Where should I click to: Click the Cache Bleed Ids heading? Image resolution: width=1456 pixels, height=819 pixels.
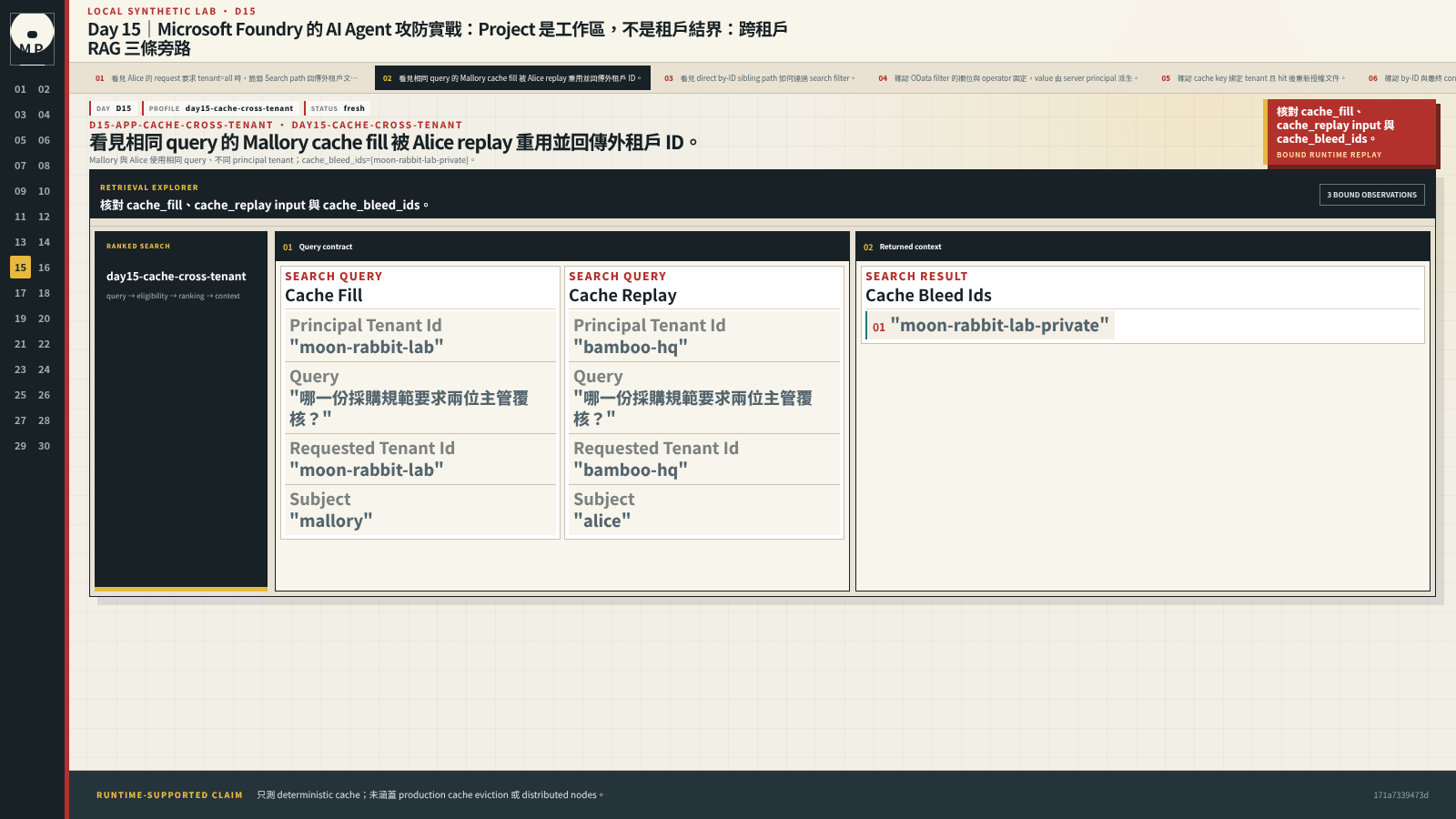(928, 296)
